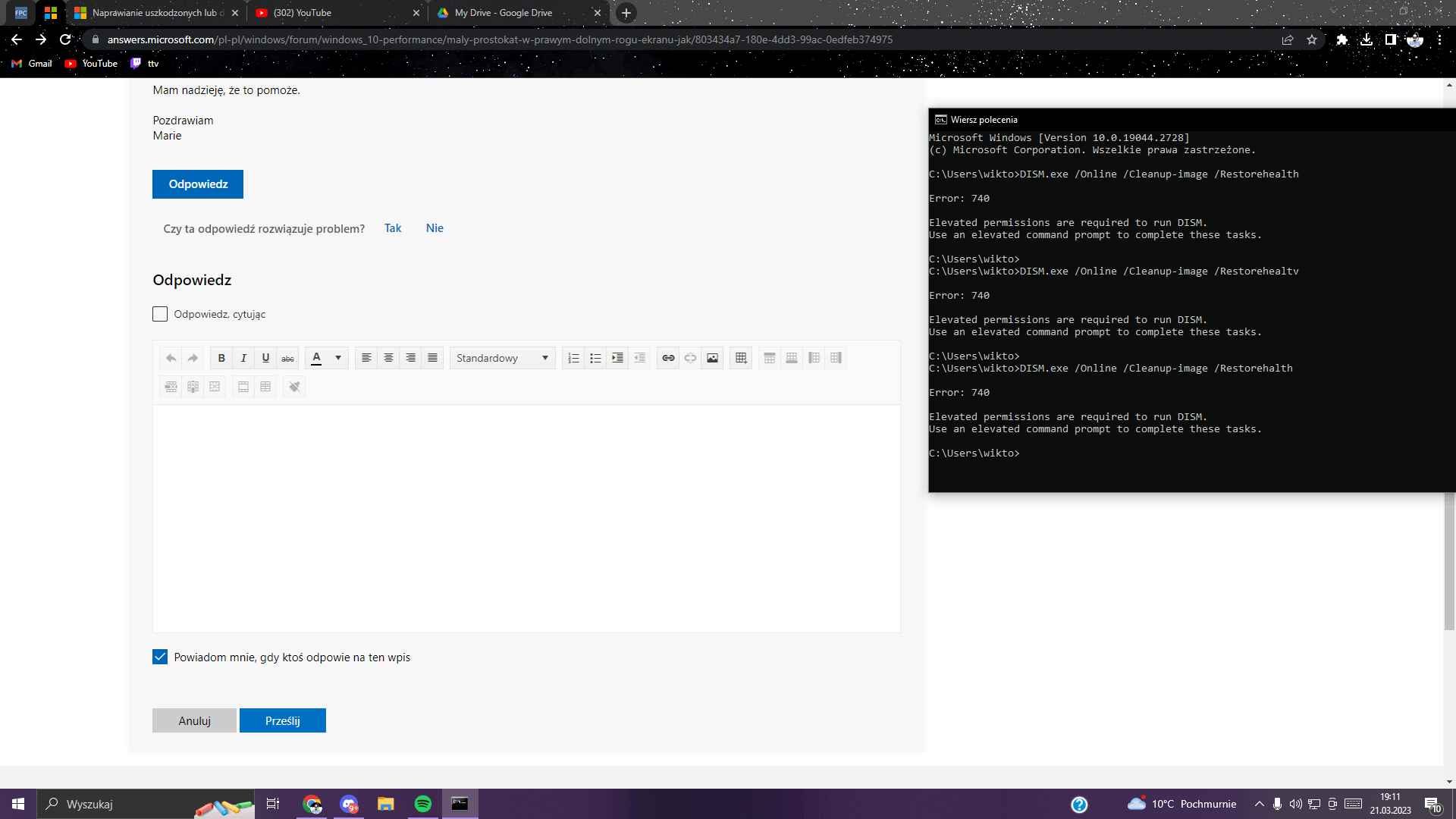
Task: Switch to the My Drive - Google Drive tab
Action: [x=504, y=13]
